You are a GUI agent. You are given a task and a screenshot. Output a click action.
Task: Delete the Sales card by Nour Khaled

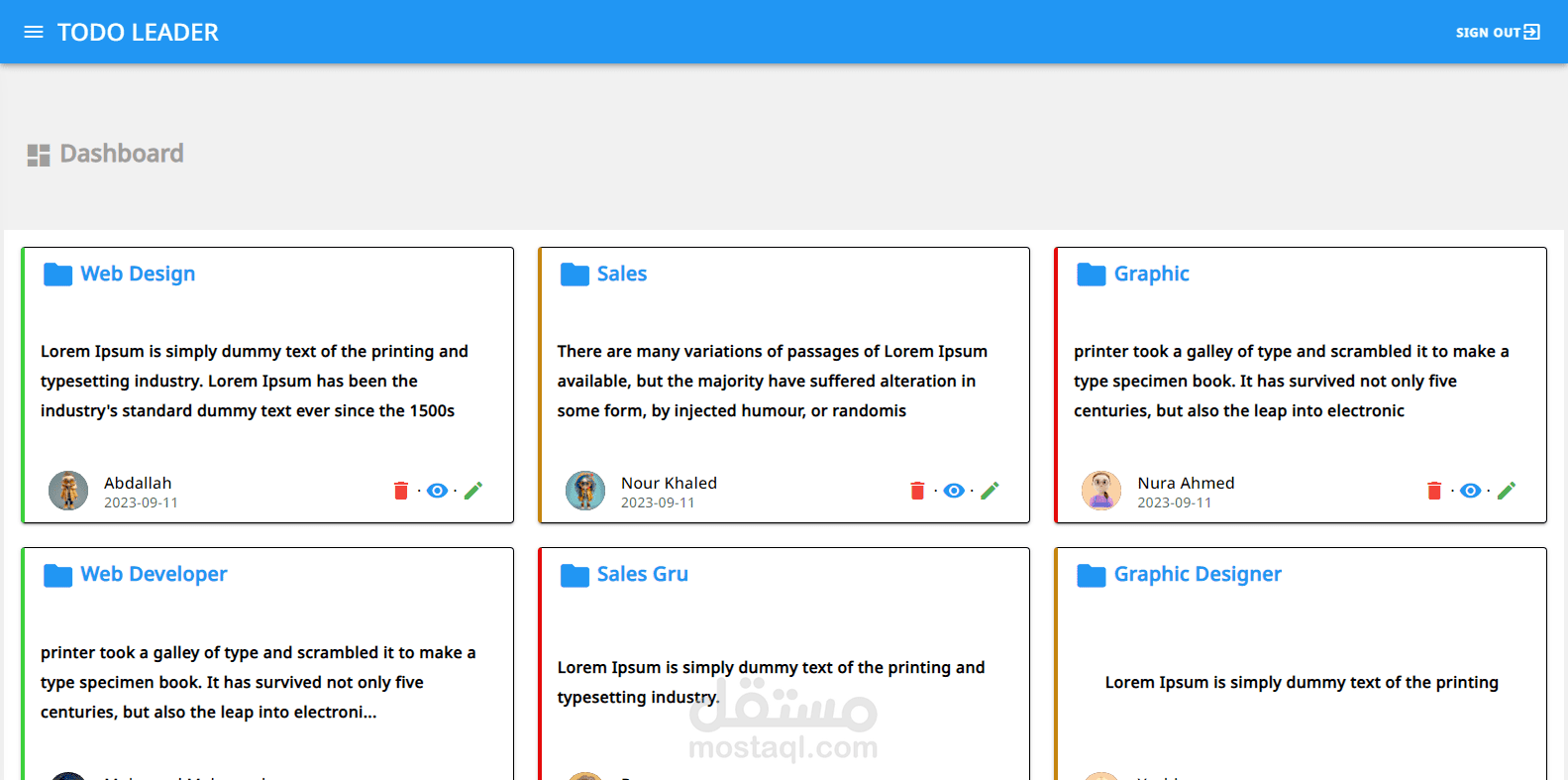point(917,491)
